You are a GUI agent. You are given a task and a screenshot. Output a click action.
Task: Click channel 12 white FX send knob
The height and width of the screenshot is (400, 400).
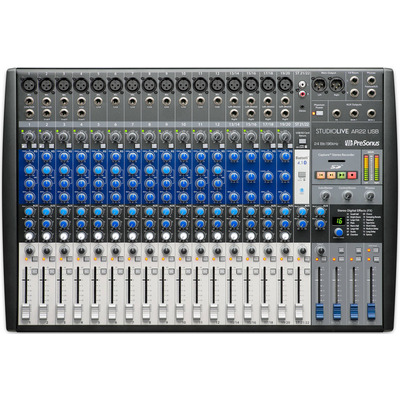(x=217, y=236)
